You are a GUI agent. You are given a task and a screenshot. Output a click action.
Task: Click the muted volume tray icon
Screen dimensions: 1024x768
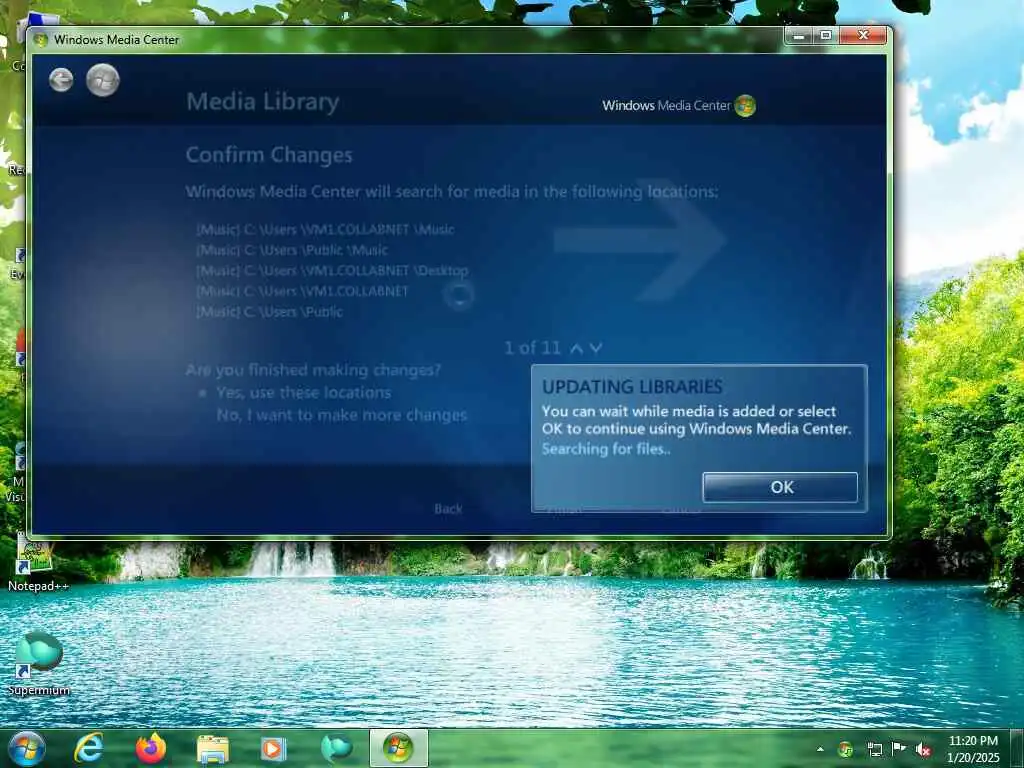pos(923,750)
